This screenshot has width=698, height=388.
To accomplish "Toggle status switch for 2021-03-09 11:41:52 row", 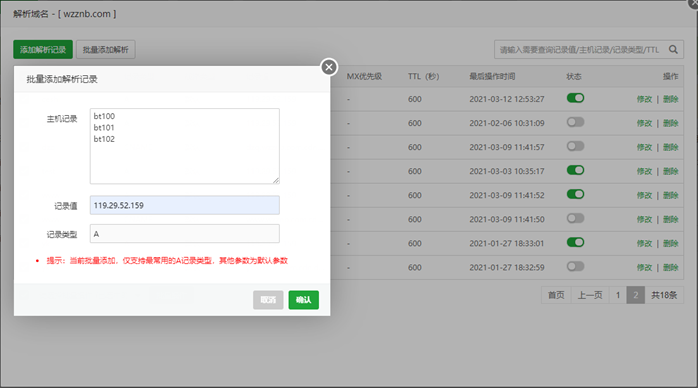I will coord(575,194).
